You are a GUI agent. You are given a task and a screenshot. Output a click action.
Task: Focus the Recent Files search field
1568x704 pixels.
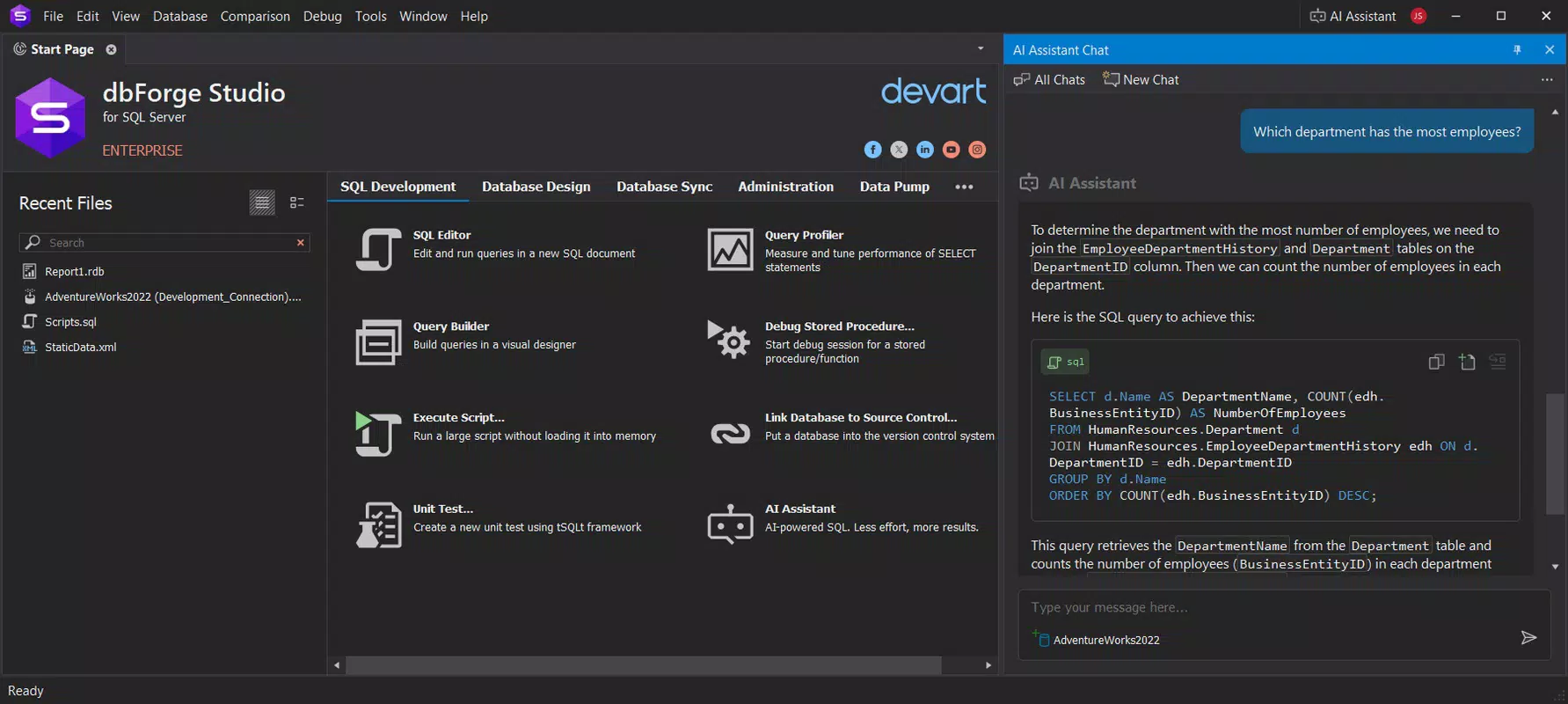pos(164,243)
